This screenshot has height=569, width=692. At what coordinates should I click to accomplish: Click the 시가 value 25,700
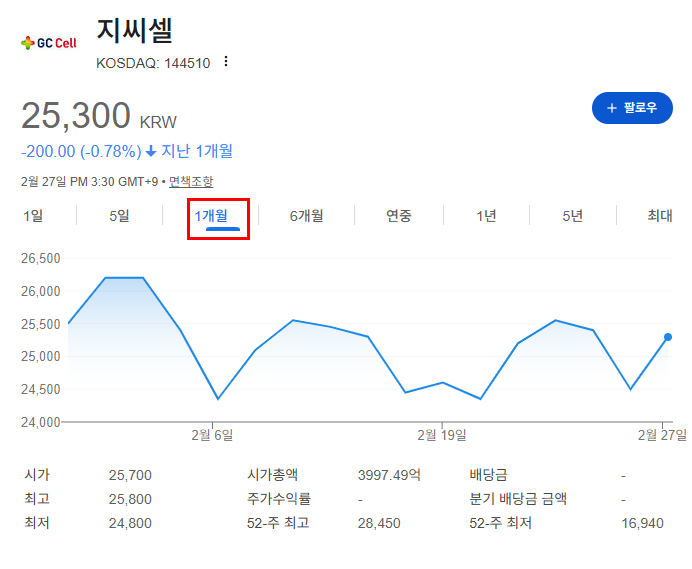click(x=130, y=475)
